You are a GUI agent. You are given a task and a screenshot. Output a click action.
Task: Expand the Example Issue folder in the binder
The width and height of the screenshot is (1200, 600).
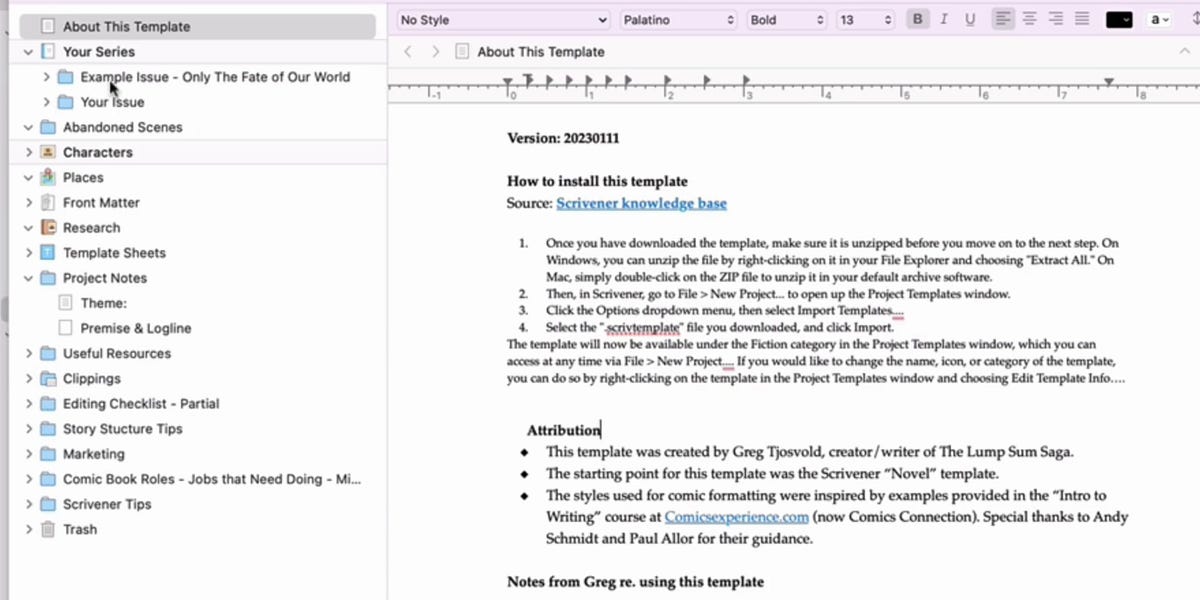46,76
